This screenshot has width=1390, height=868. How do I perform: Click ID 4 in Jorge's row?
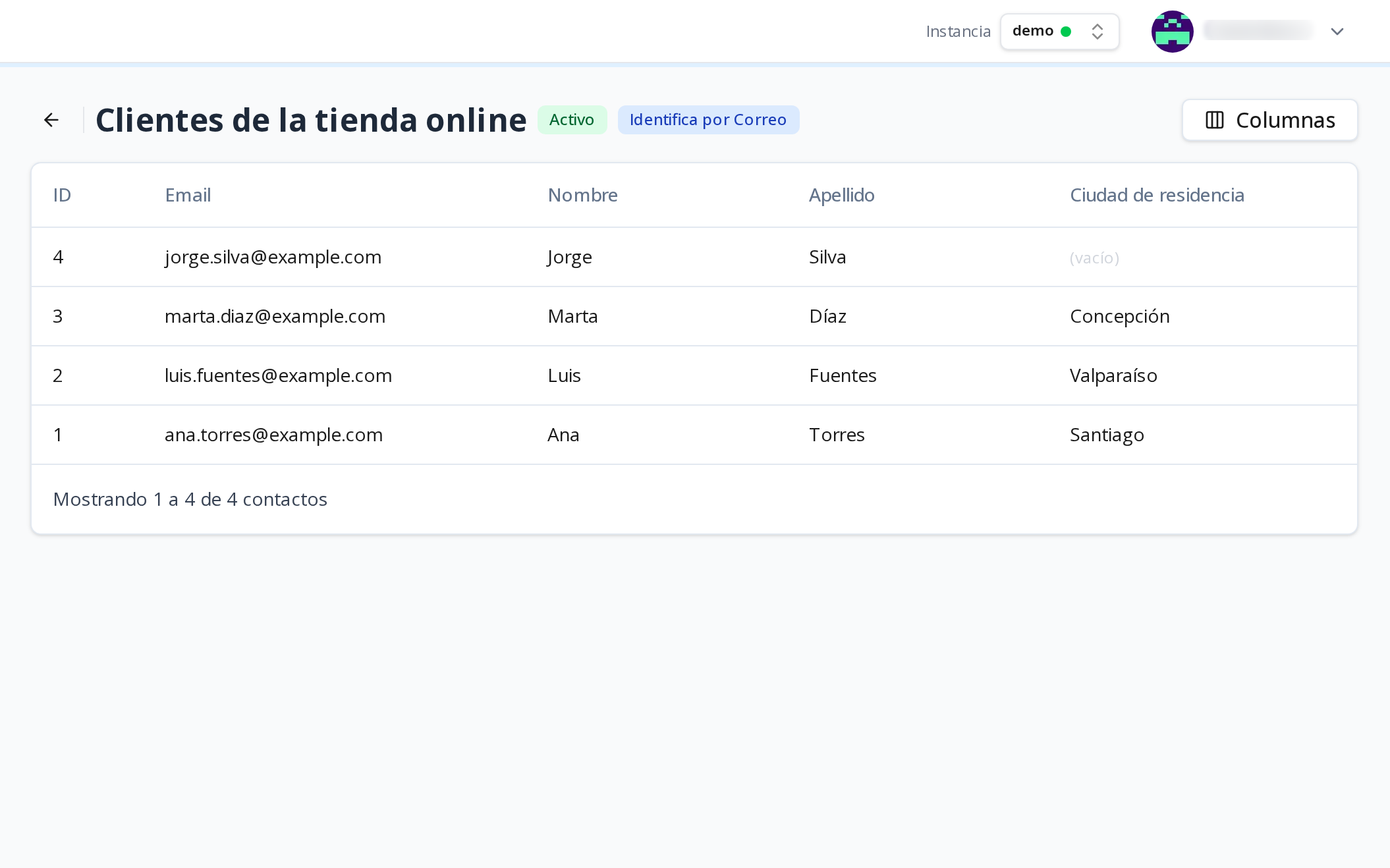(58, 257)
